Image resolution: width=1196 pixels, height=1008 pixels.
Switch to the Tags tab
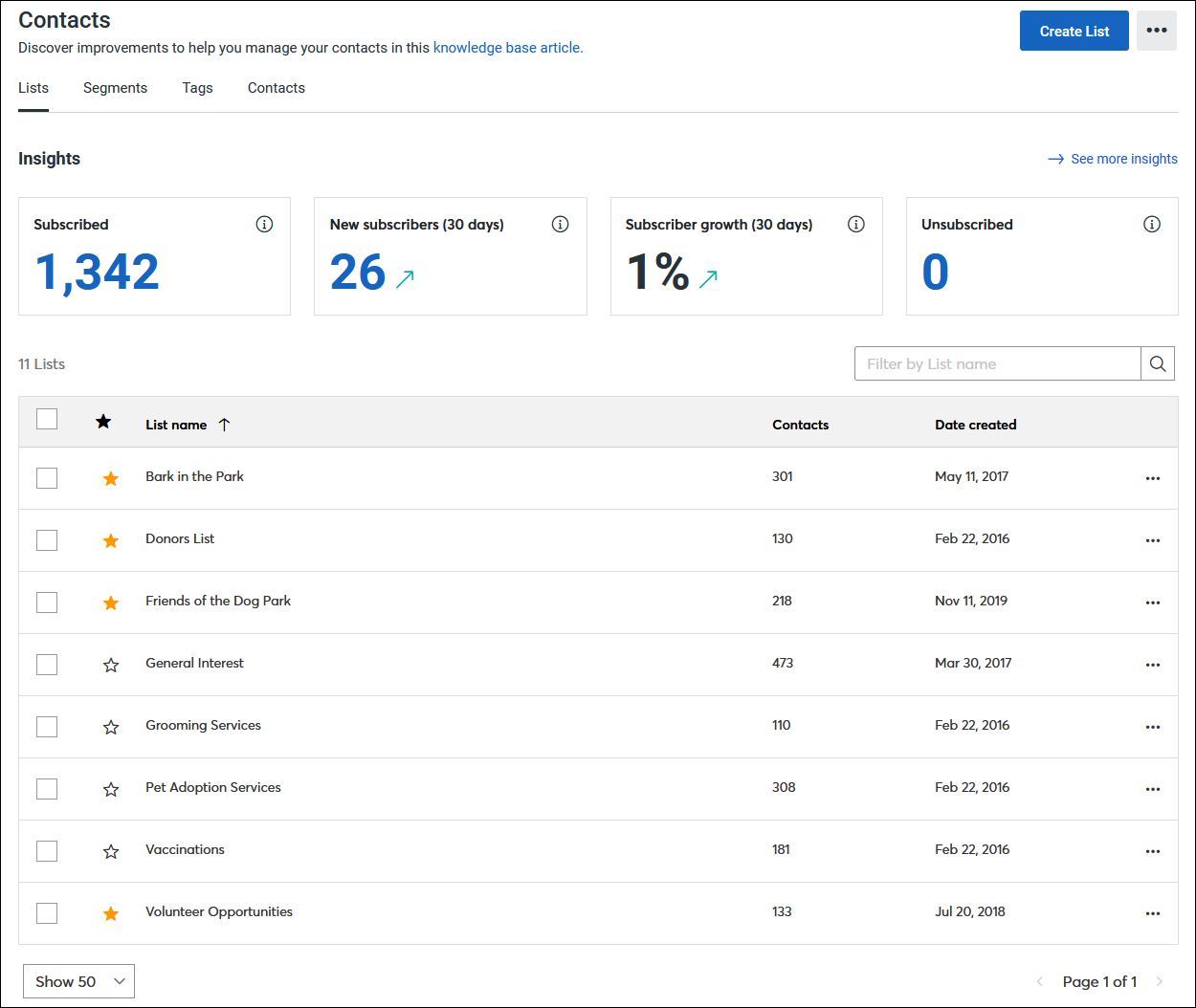click(198, 88)
